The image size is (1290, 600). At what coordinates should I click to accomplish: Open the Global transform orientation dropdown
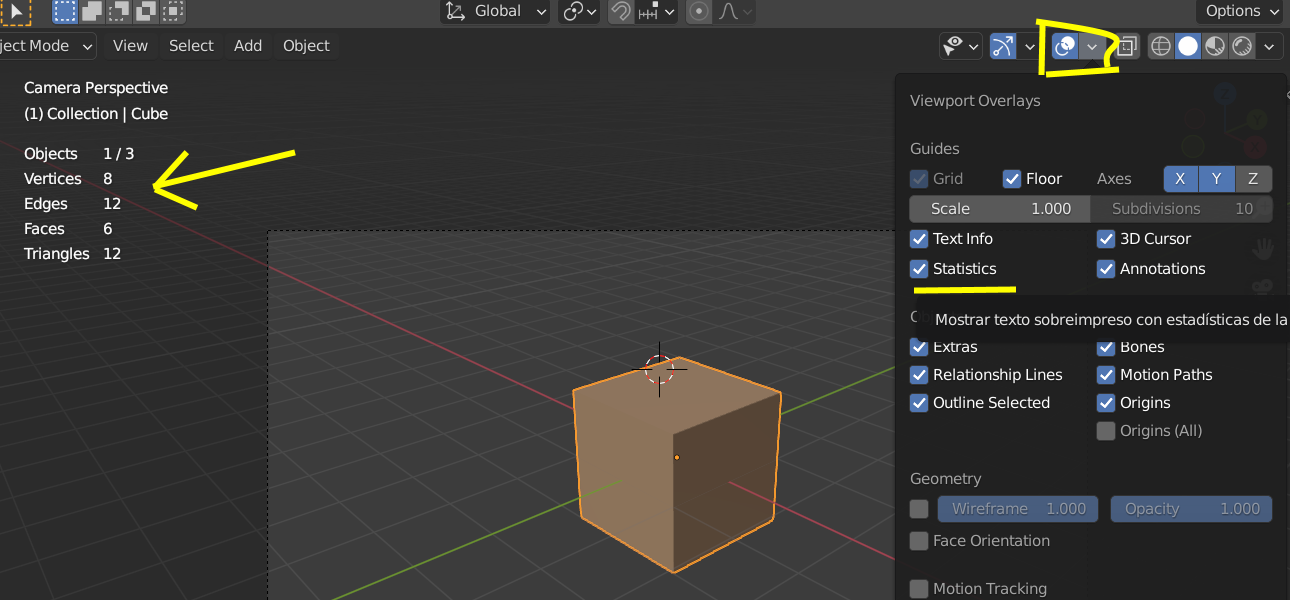494,11
